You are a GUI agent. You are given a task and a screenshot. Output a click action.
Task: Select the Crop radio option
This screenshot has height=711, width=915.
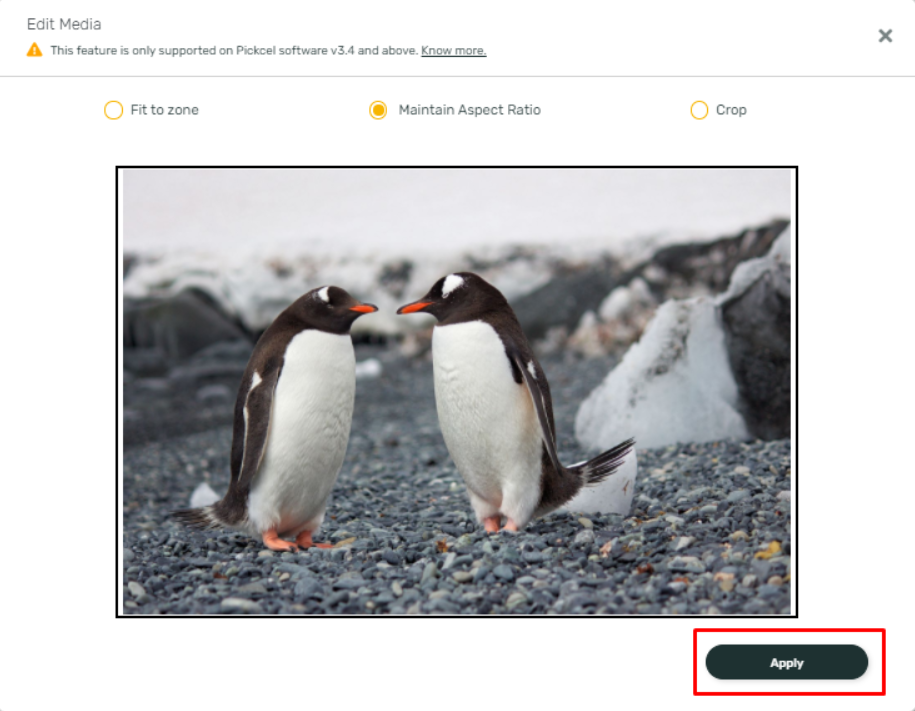click(699, 110)
